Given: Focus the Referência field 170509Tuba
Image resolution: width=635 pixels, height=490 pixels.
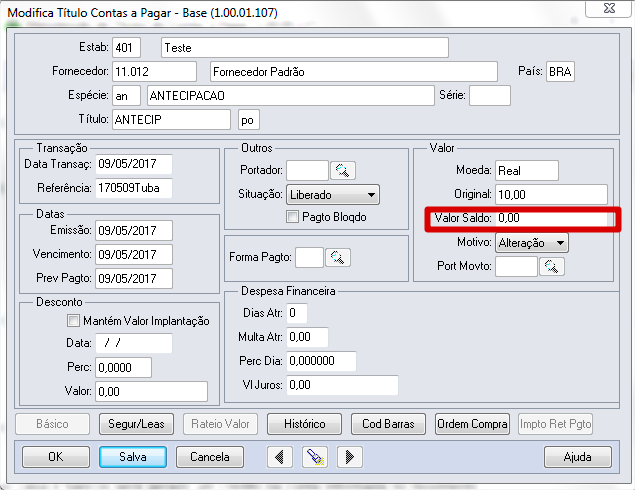Looking at the screenshot, I should 134,188.
